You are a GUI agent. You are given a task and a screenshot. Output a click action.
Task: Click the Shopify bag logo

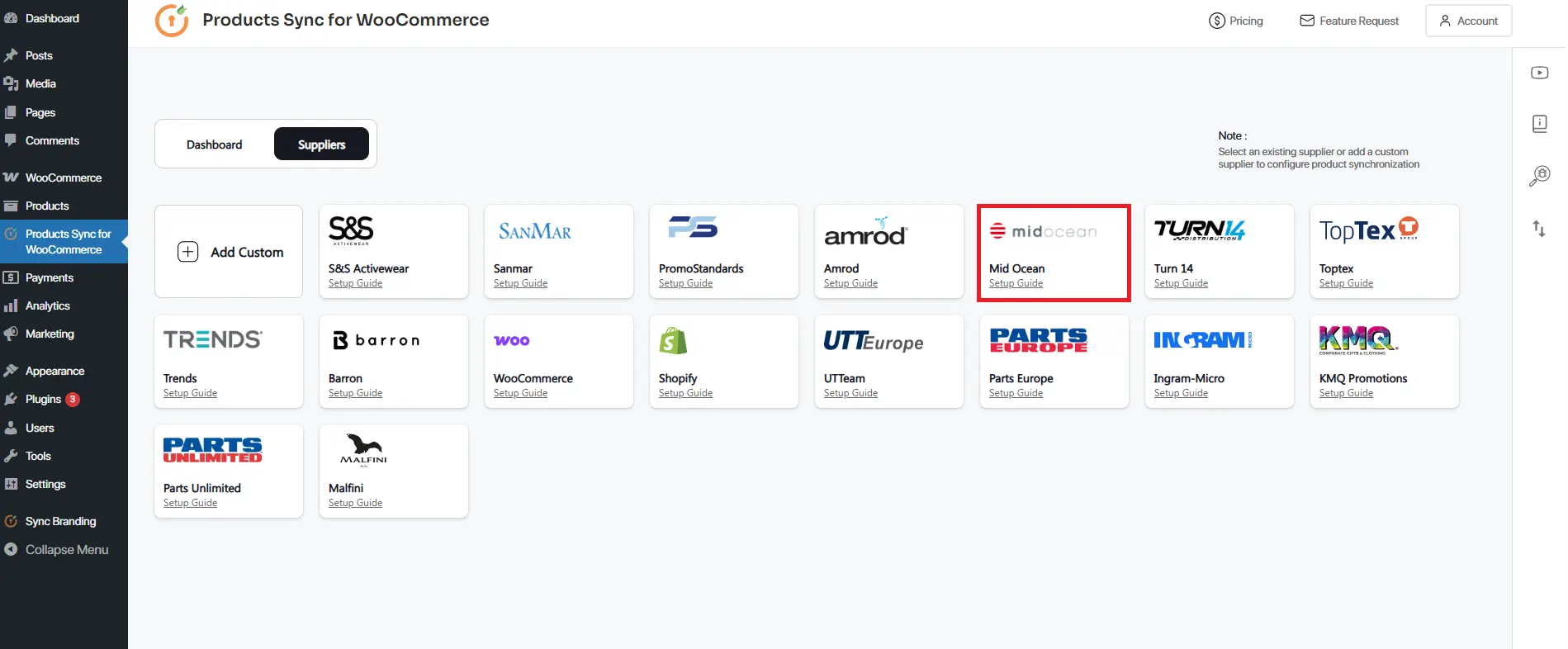coord(673,340)
